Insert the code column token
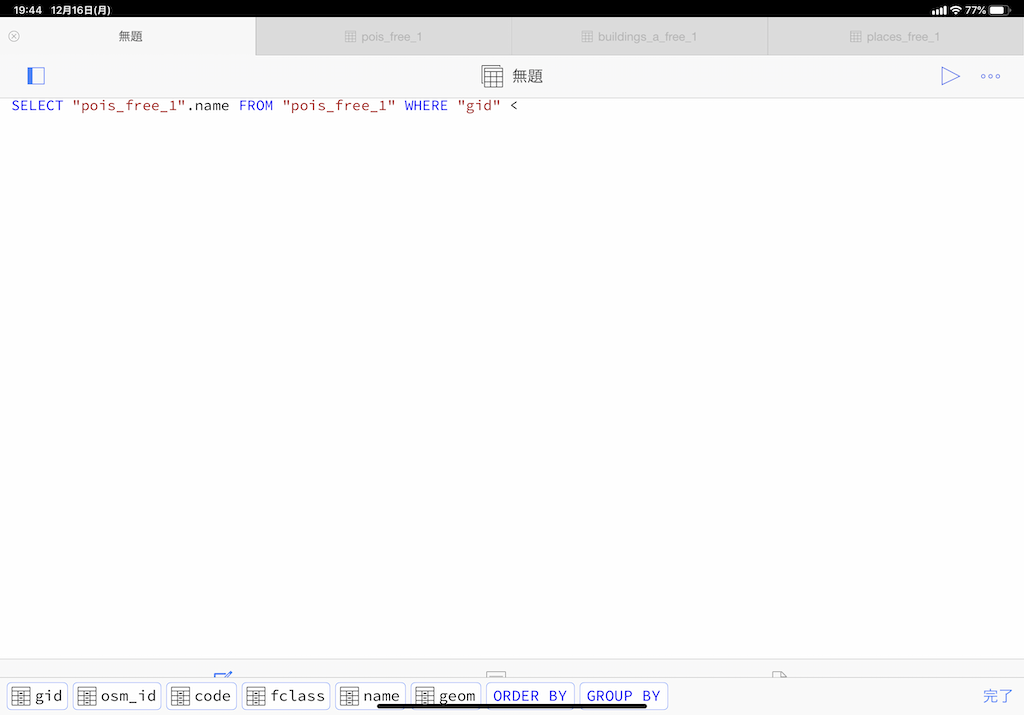1024x715 pixels. click(200, 695)
